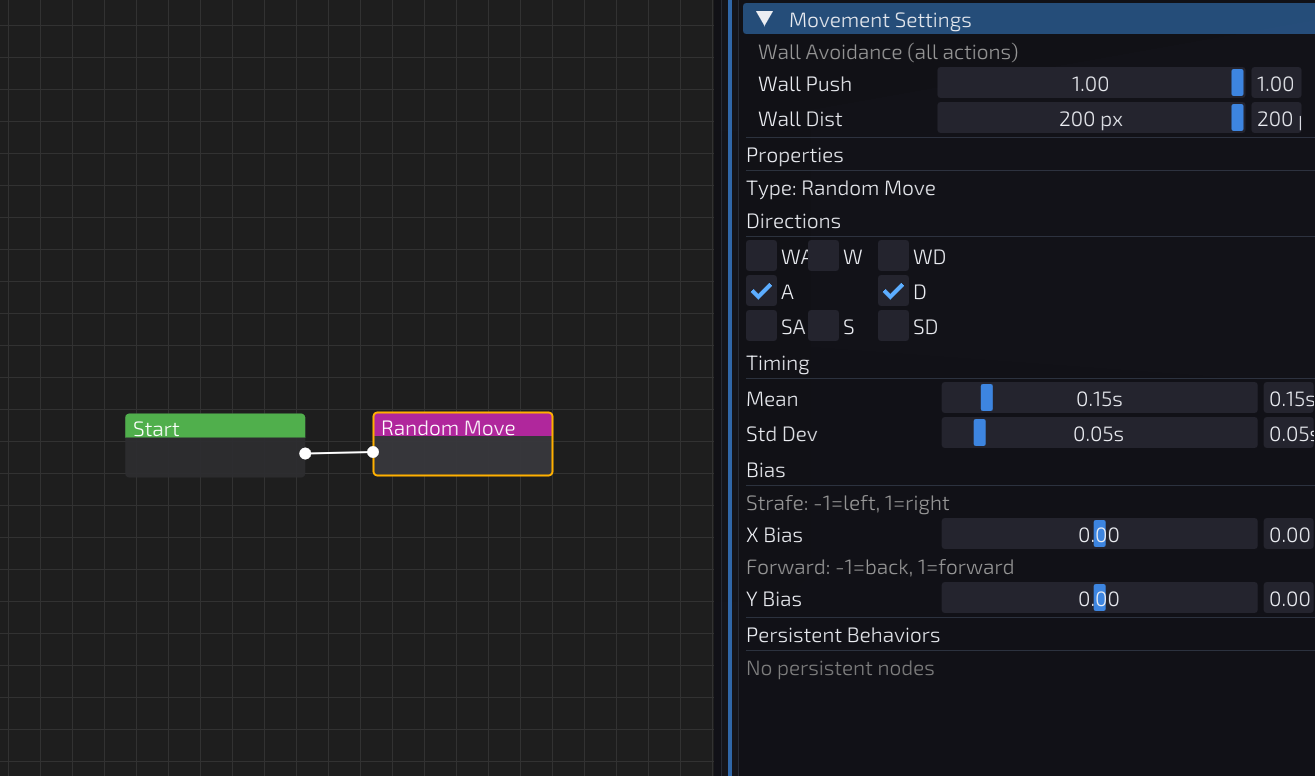Enable the S direction checkbox
Screen dimensions: 1315x776
point(823,327)
